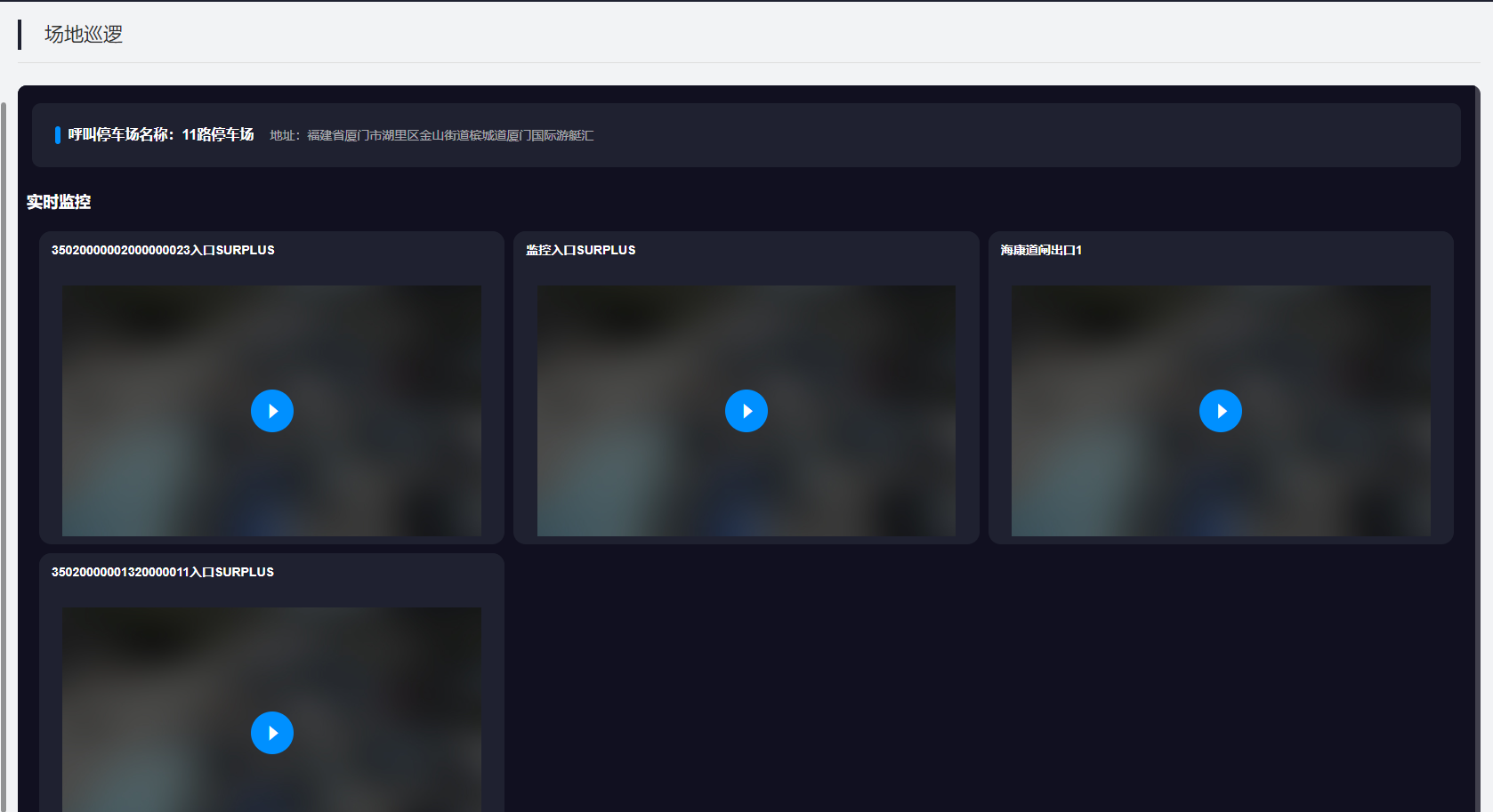Play the 35020000001320000011入口SURPLUS camera feed

point(271,733)
